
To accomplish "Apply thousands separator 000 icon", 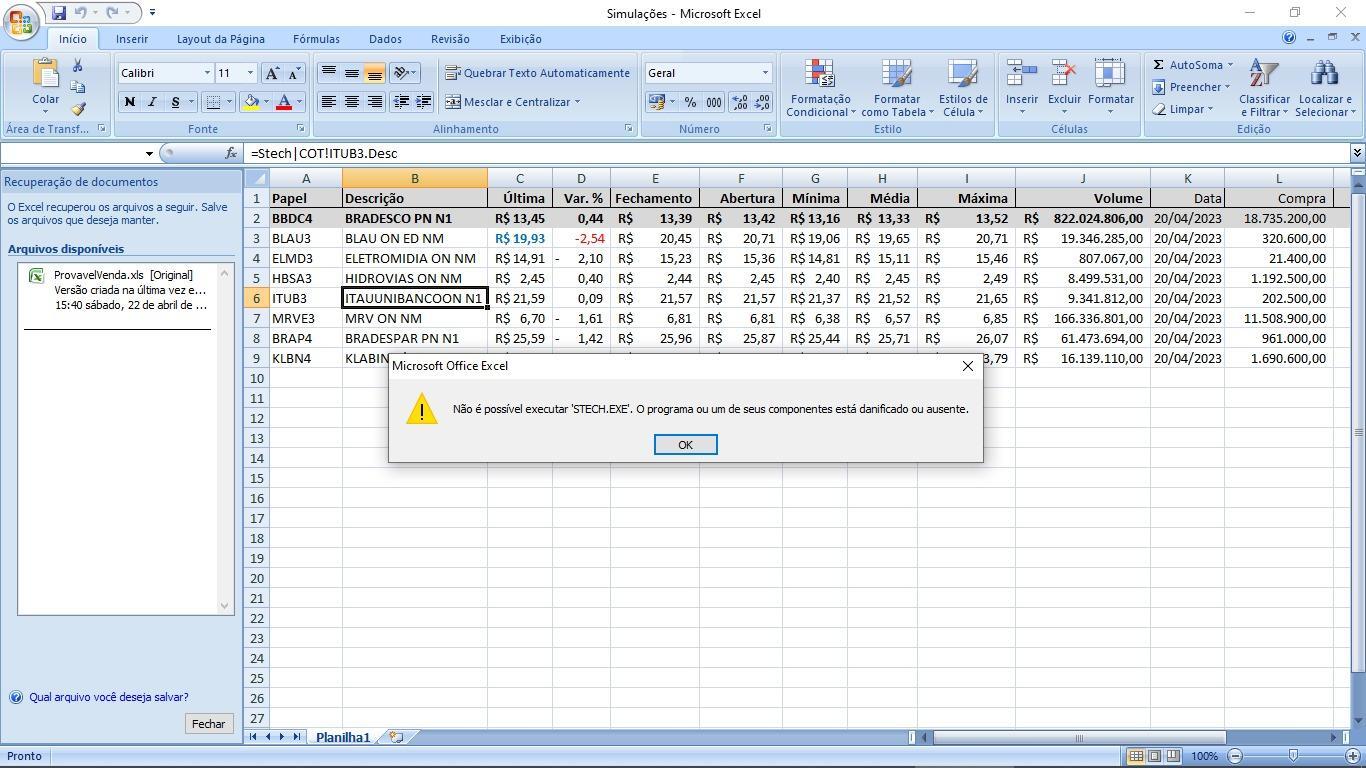I will (713, 102).
